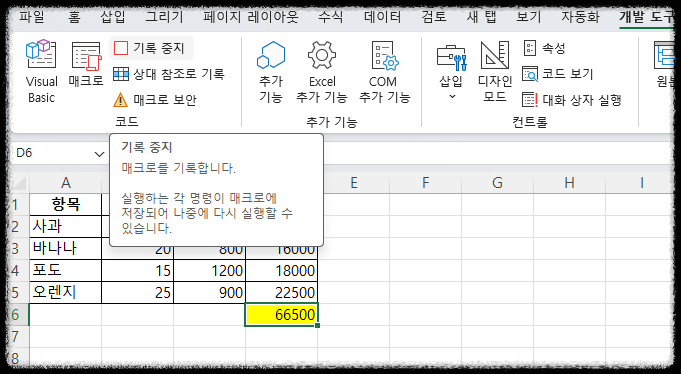Open the 수식 tab

click(331, 17)
